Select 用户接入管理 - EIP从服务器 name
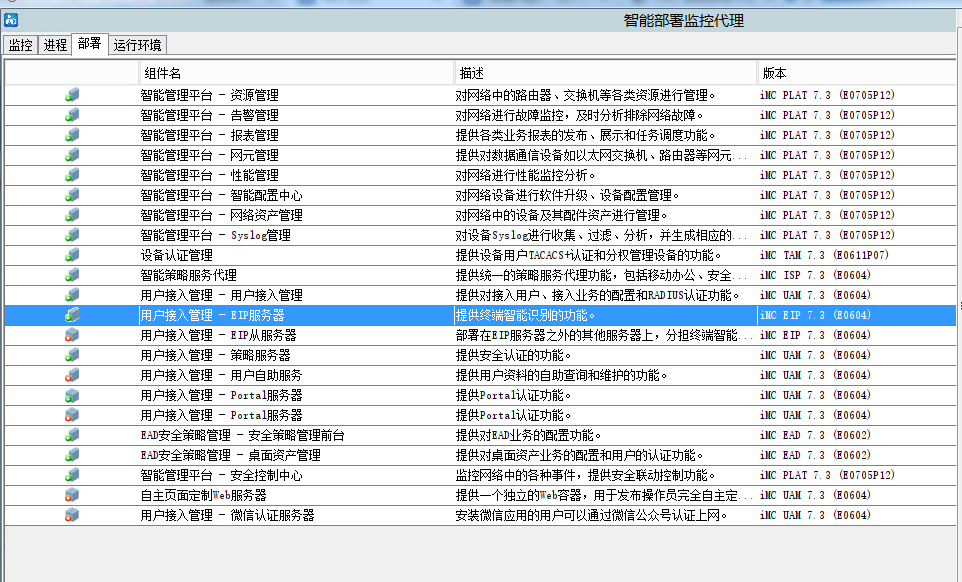This screenshot has height=582, width=962. [218, 335]
